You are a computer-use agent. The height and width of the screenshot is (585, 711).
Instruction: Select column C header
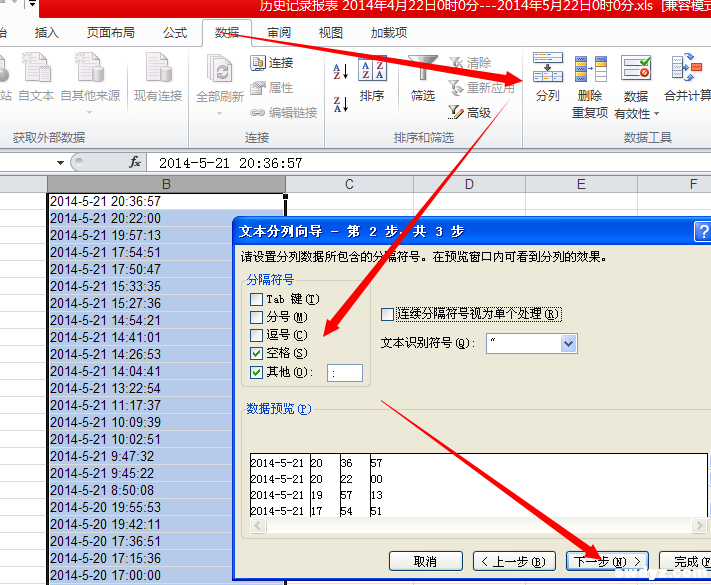[x=350, y=185]
